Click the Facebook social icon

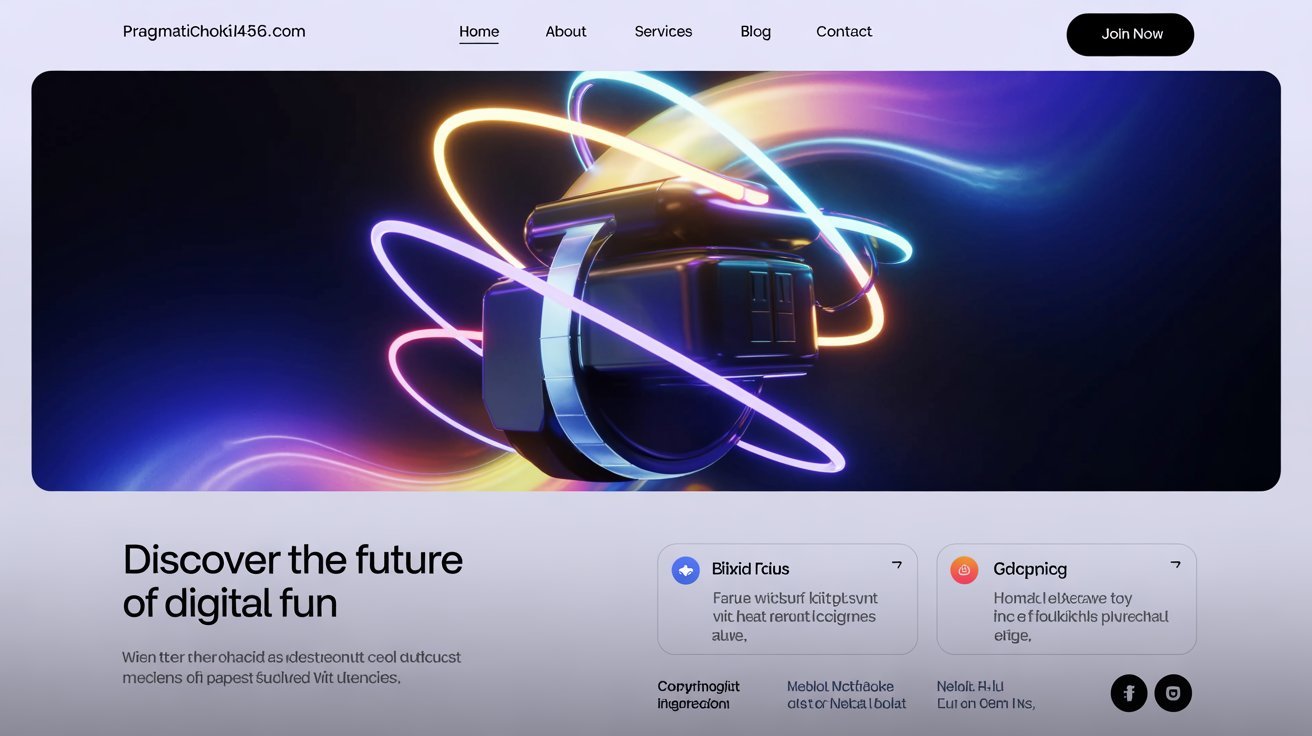(x=1129, y=693)
